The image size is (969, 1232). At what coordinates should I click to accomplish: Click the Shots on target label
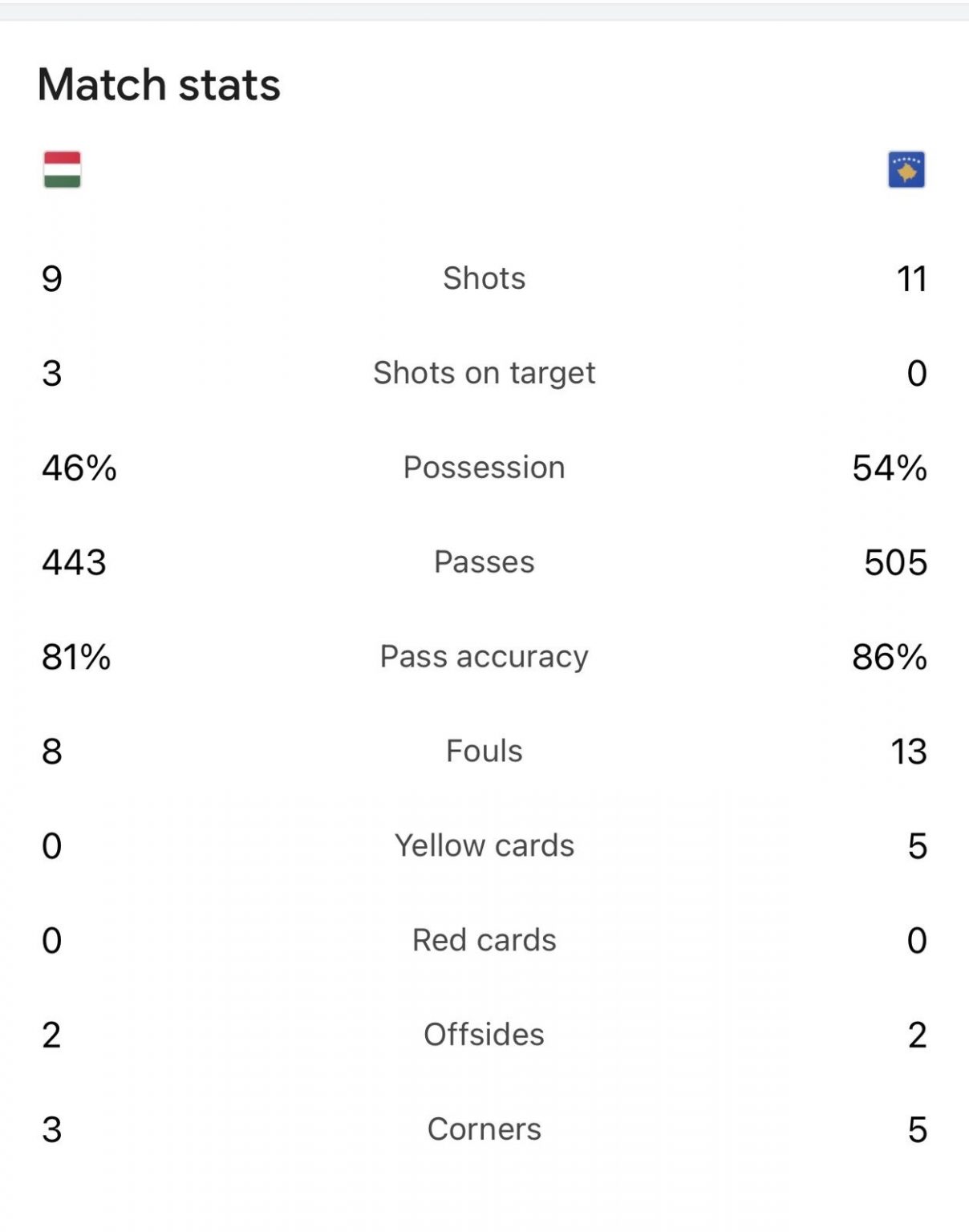[x=484, y=373]
